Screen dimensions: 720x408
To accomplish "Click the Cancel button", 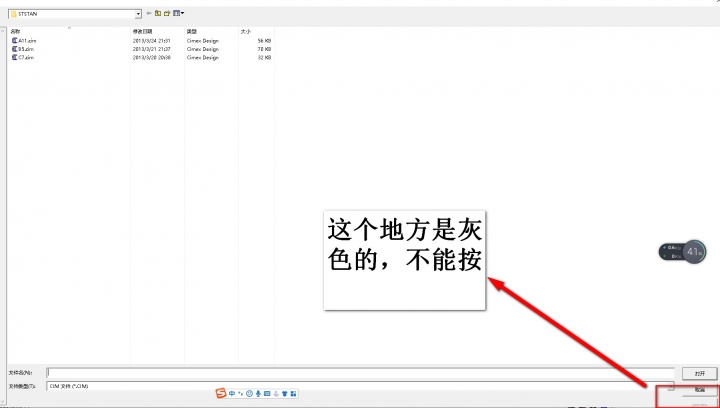I will (x=699, y=388).
